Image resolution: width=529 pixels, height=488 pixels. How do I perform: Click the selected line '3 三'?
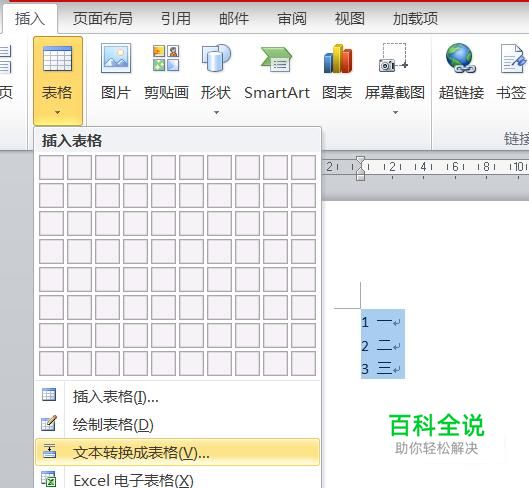coord(382,368)
